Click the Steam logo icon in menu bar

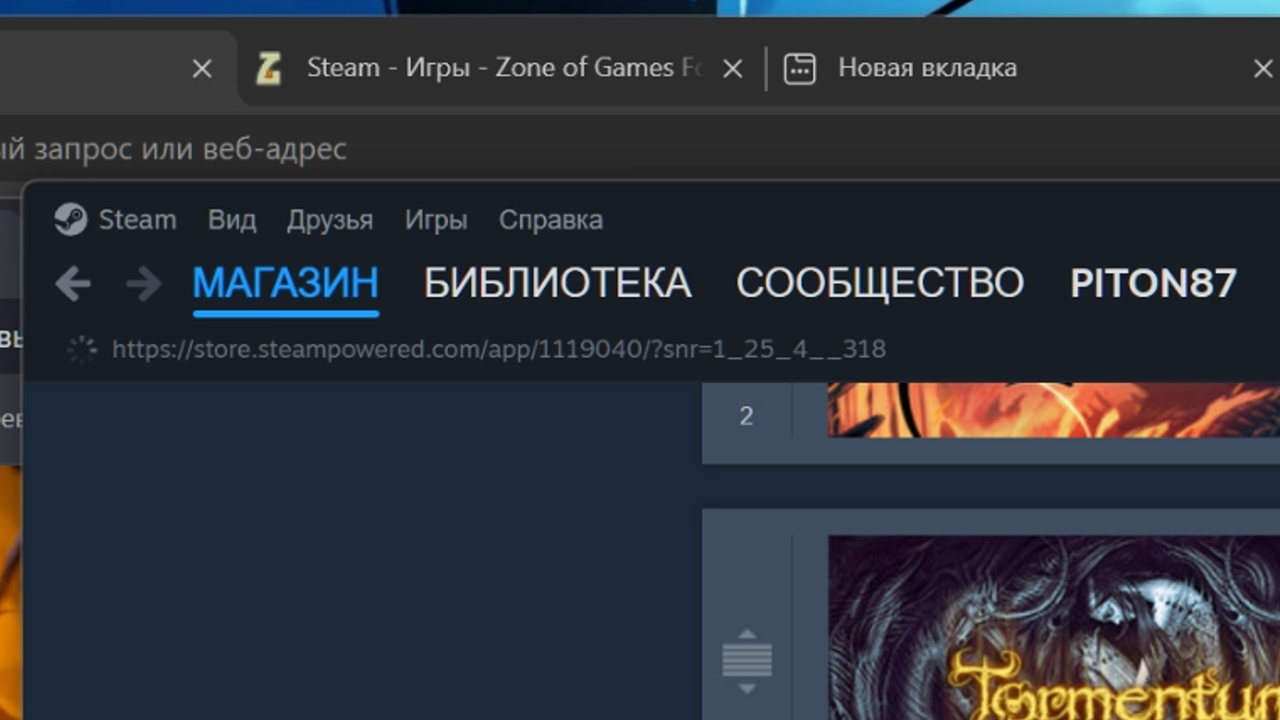(x=71, y=219)
